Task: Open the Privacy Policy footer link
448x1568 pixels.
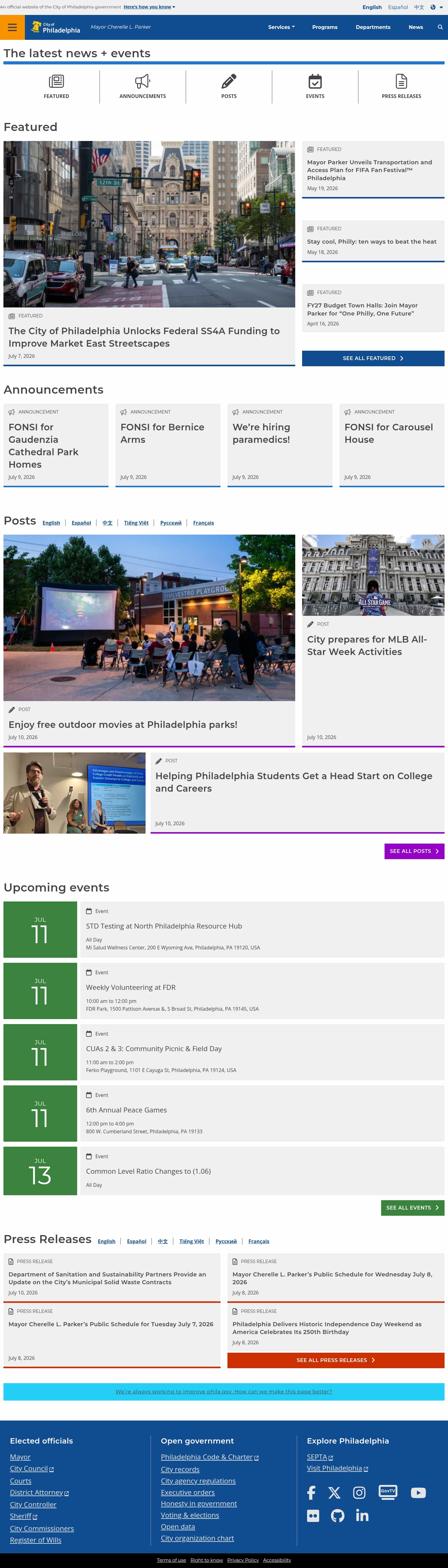Action: point(243,1560)
